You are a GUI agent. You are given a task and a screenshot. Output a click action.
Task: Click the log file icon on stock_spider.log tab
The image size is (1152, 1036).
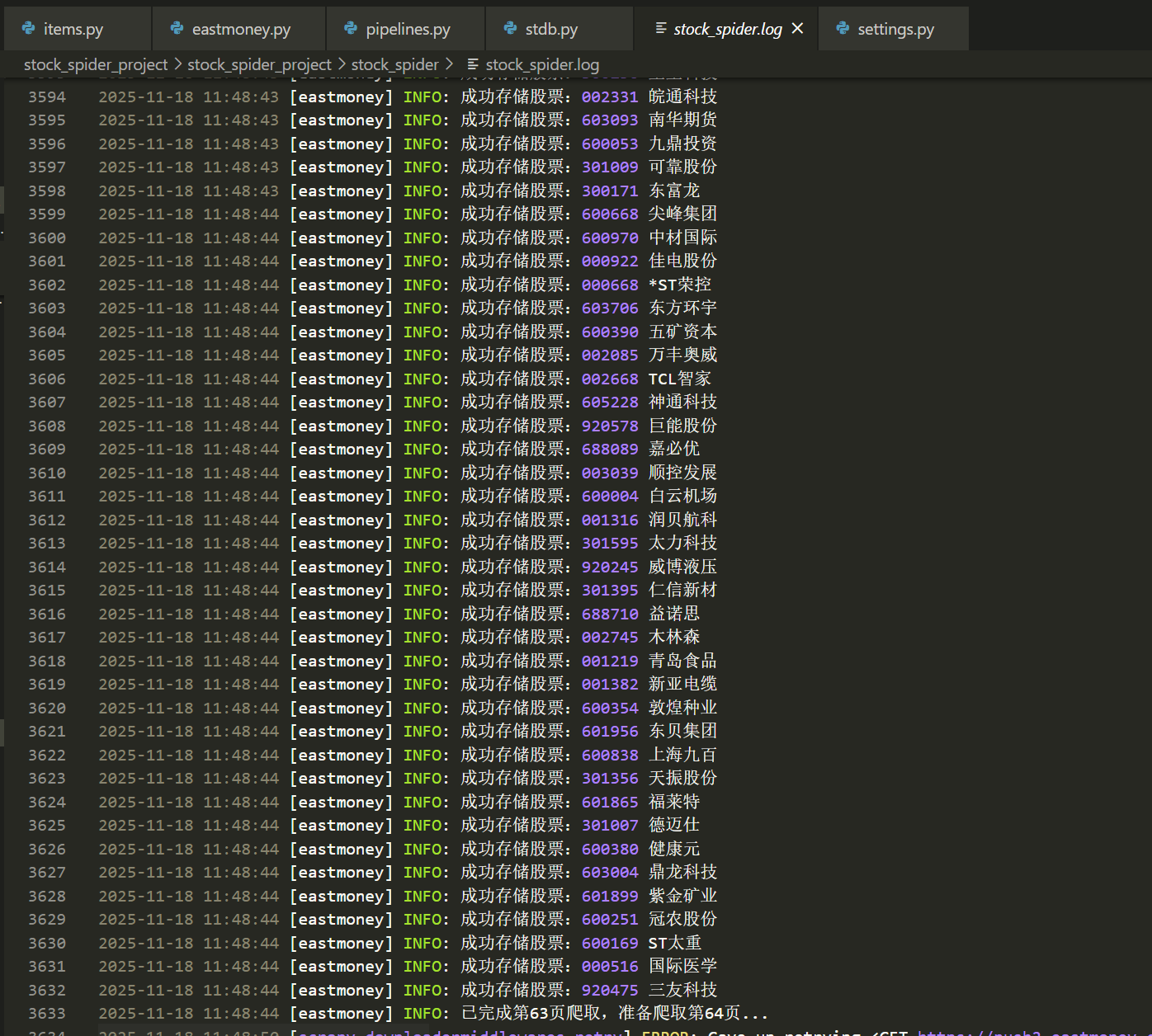[x=661, y=29]
